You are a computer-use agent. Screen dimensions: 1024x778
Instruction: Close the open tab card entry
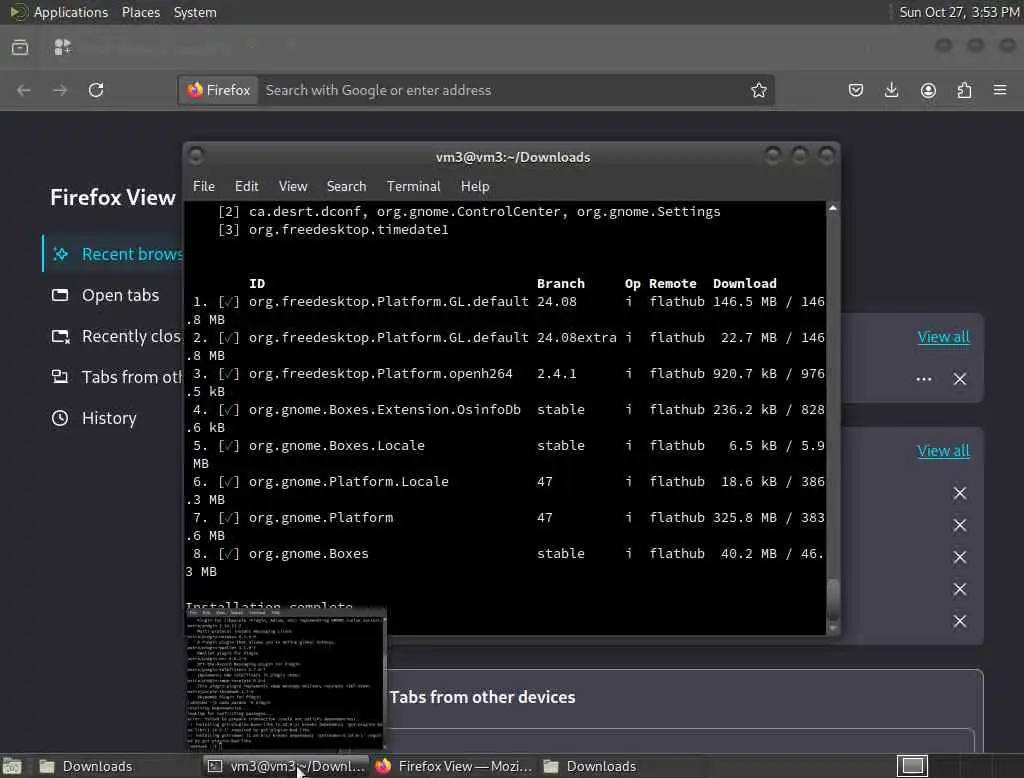[x=959, y=379]
